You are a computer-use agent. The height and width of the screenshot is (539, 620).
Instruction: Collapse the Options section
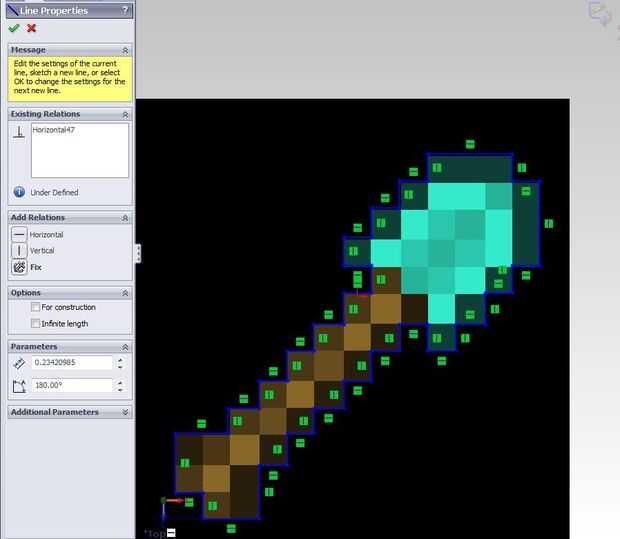[125, 293]
